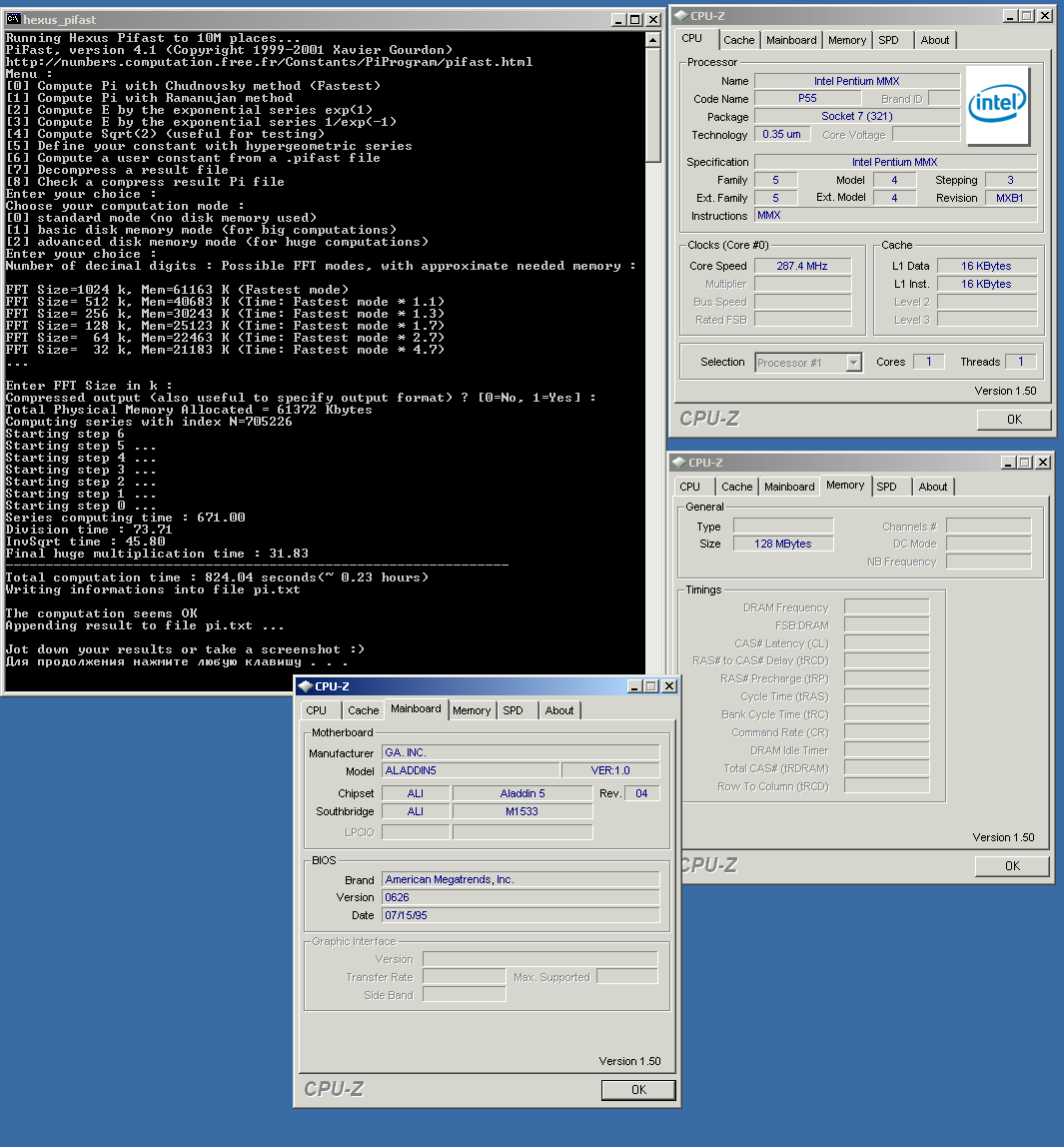
Task: Click the console scrollbar up arrow
Action: click(x=653, y=40)
